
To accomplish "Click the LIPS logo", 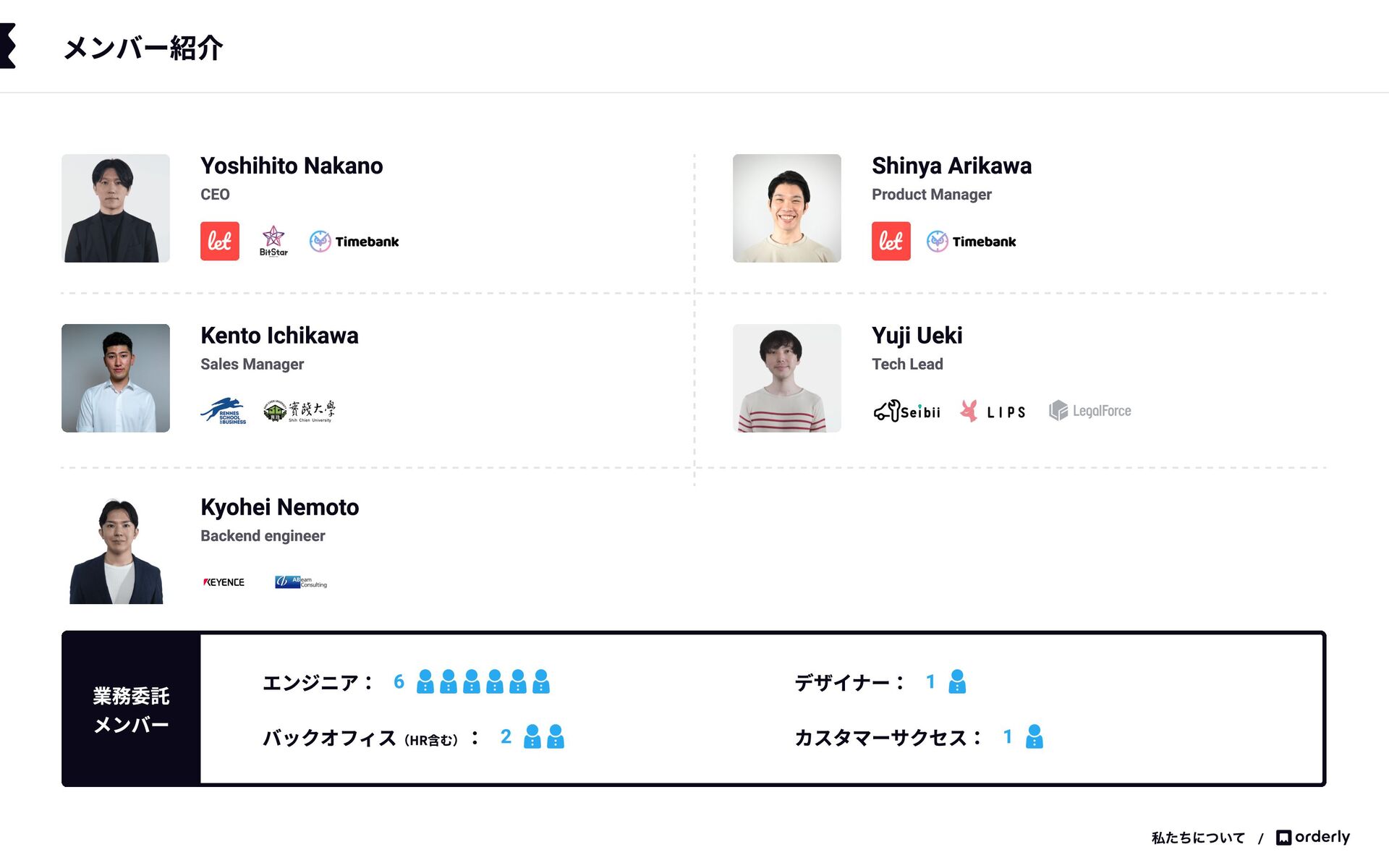I will 993,411.
